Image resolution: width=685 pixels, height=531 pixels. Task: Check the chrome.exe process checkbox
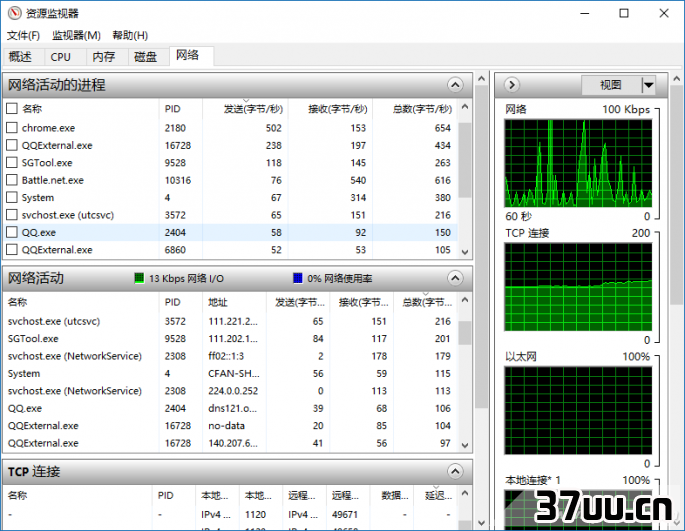click(12, 128)
